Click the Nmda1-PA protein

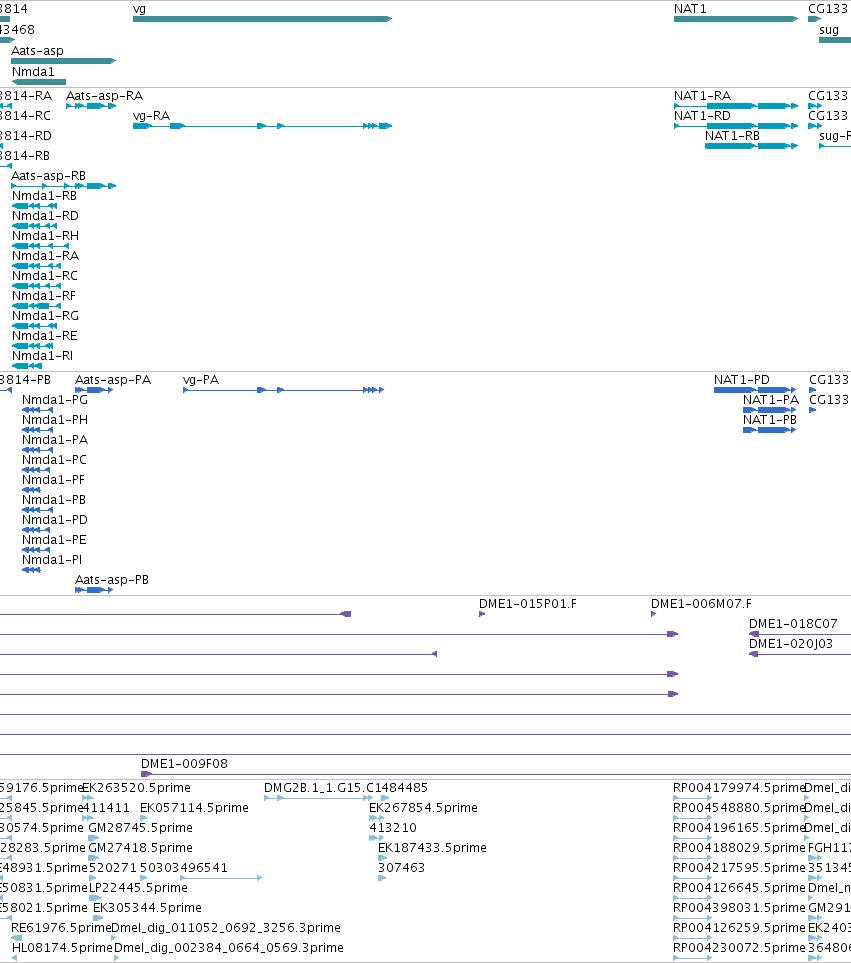(x=37, y=450)
